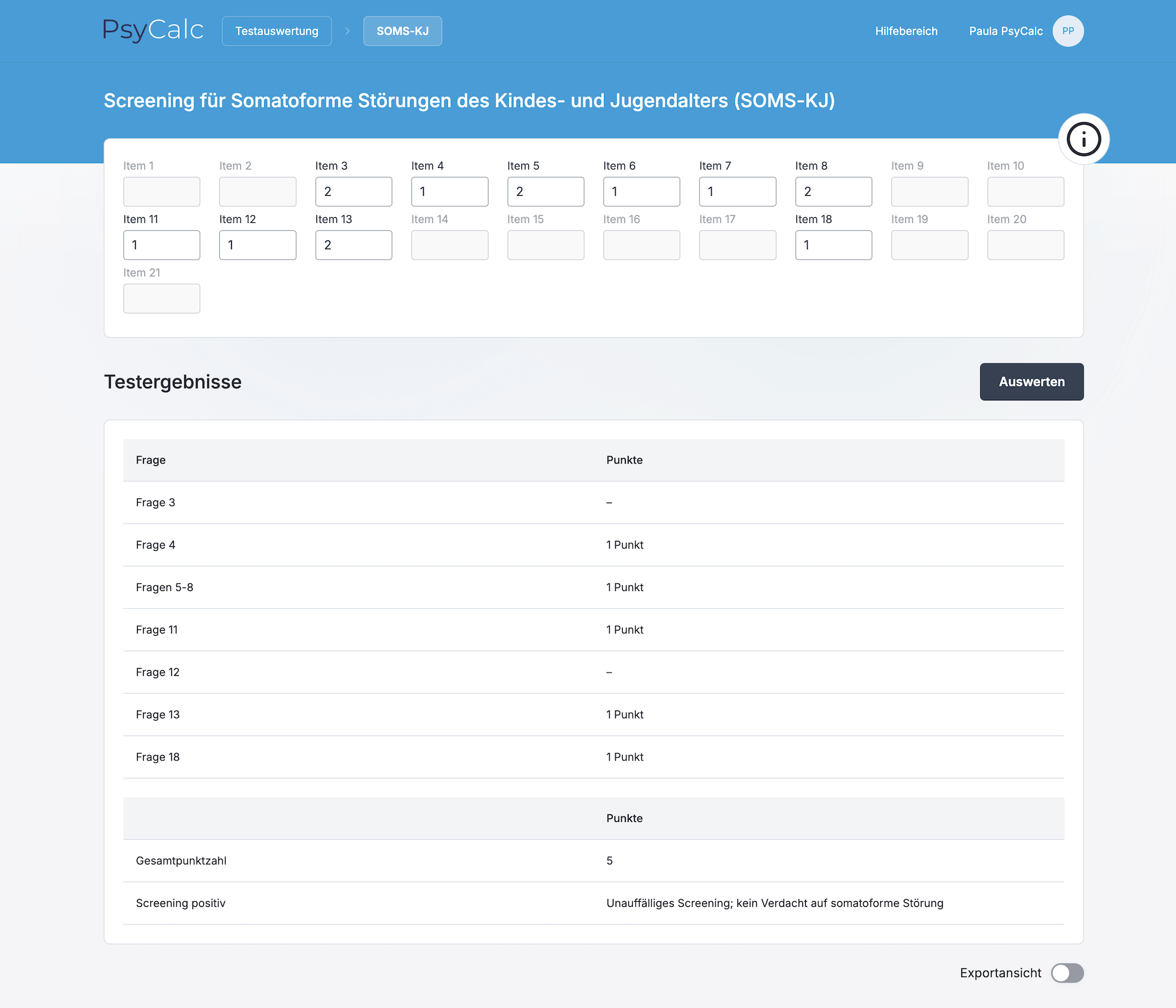Open the PP user avatar
Screen dimensions: 1176x1008
[1067, 31]
